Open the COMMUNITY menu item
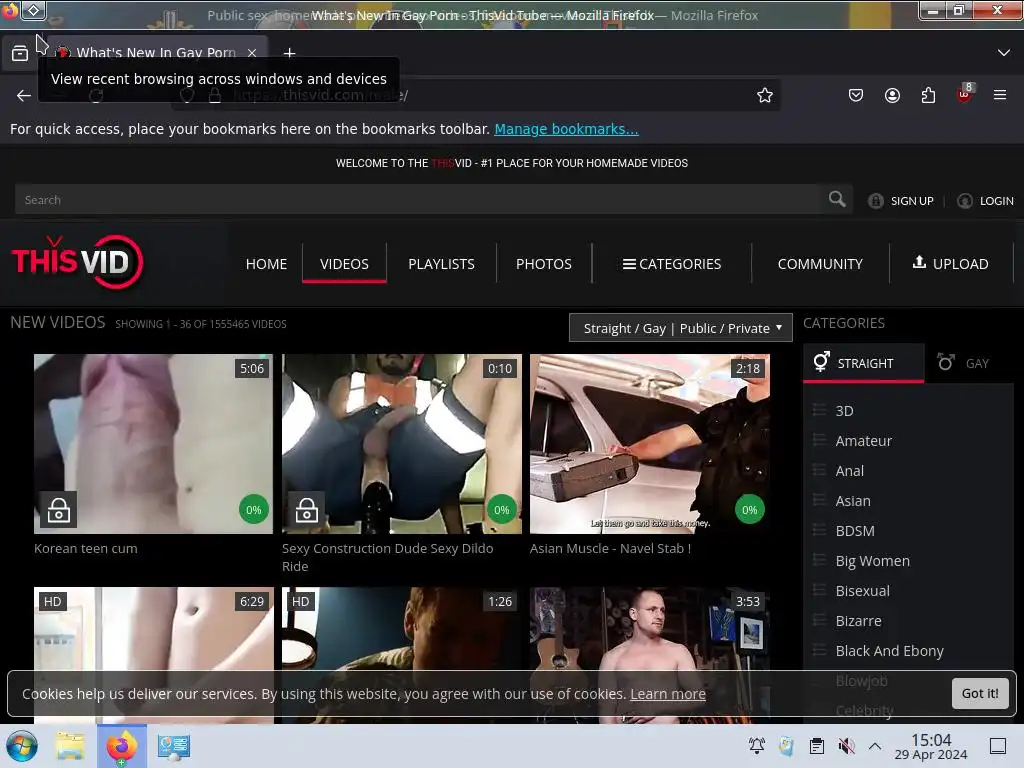The image size is (1024, 768). click(x=820, y=264)
